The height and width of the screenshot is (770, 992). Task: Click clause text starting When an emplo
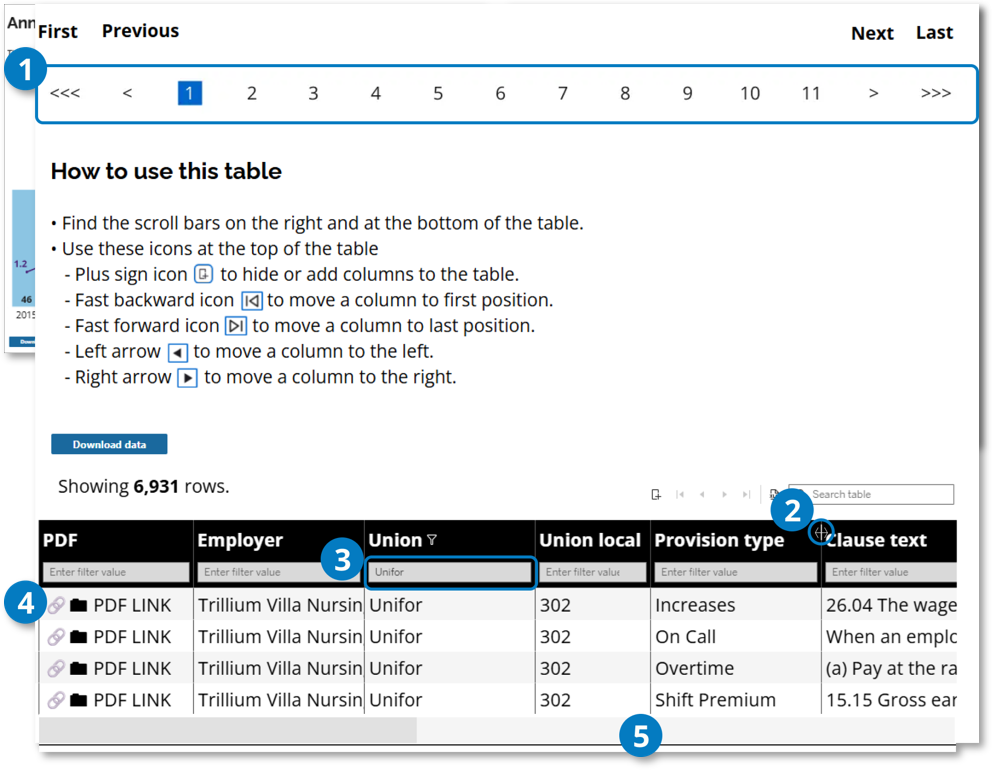tap(891, 636)
